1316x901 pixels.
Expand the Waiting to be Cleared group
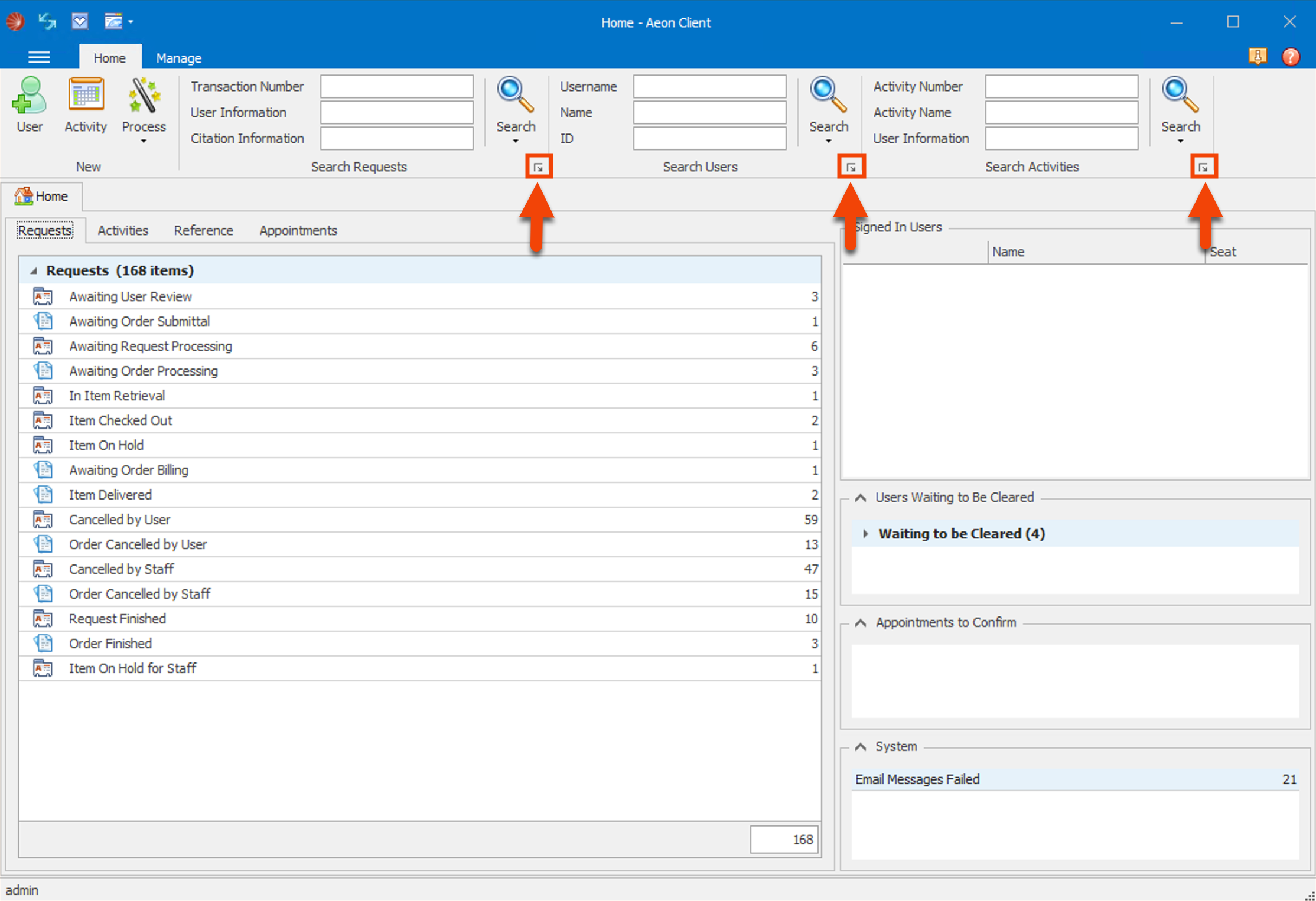tap(866, 533)
